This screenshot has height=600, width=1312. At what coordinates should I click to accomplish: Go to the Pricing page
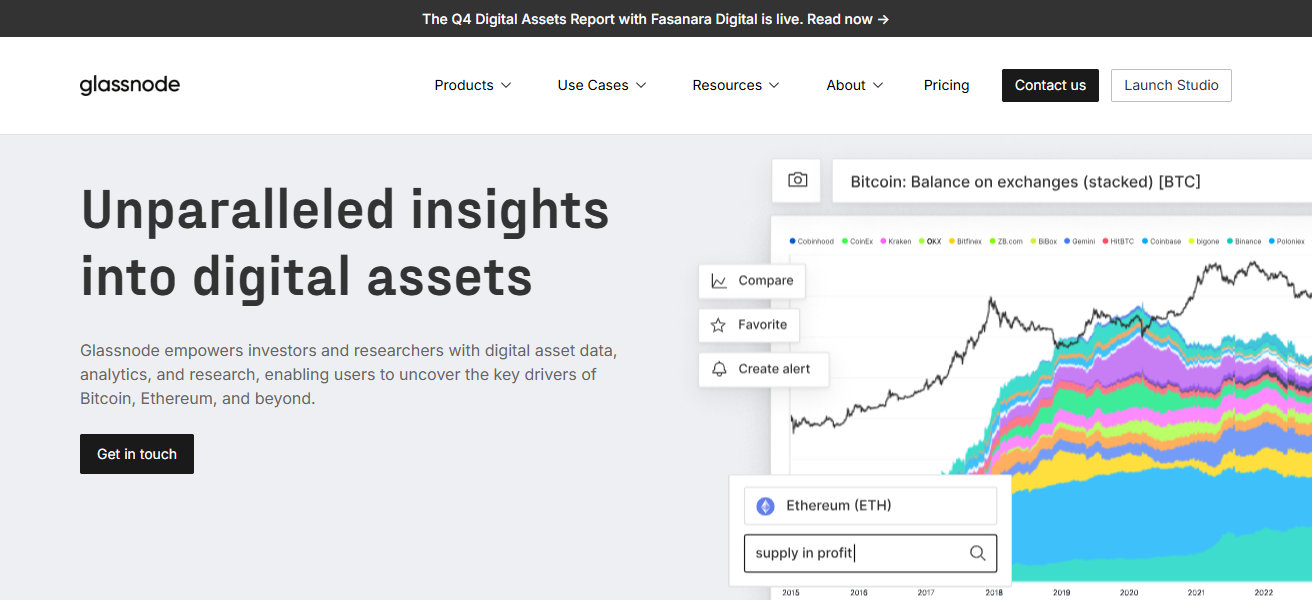coord(946,85)
